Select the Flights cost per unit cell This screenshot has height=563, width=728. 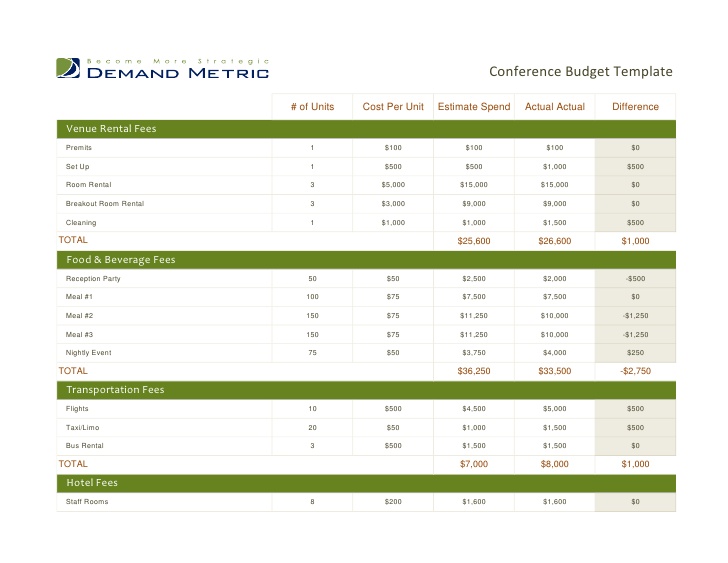click(393, 409)
